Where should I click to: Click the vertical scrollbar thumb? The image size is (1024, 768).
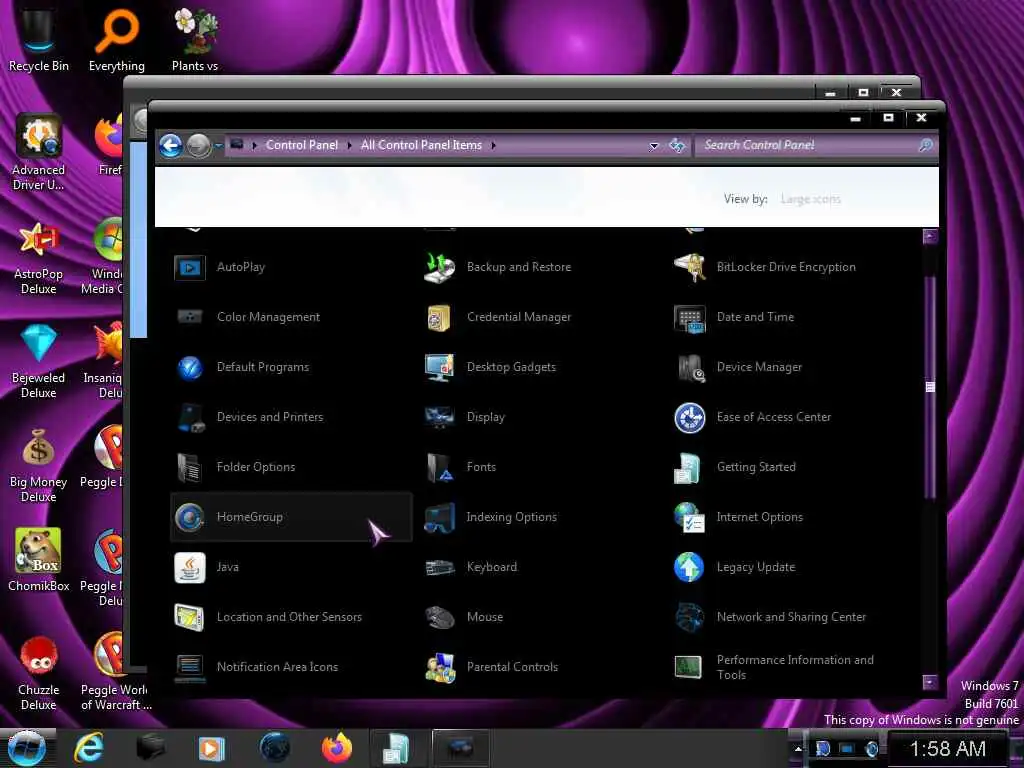coord(930,387)
